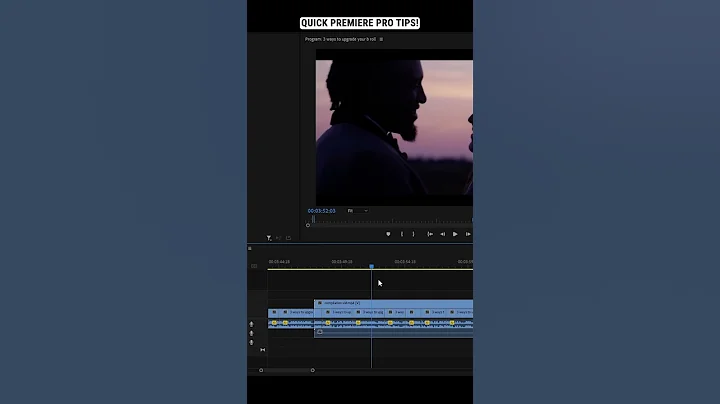This screenshot has height=404, width=720.
Task: Add a marker in Program monitor
Action: click(388, 234)
